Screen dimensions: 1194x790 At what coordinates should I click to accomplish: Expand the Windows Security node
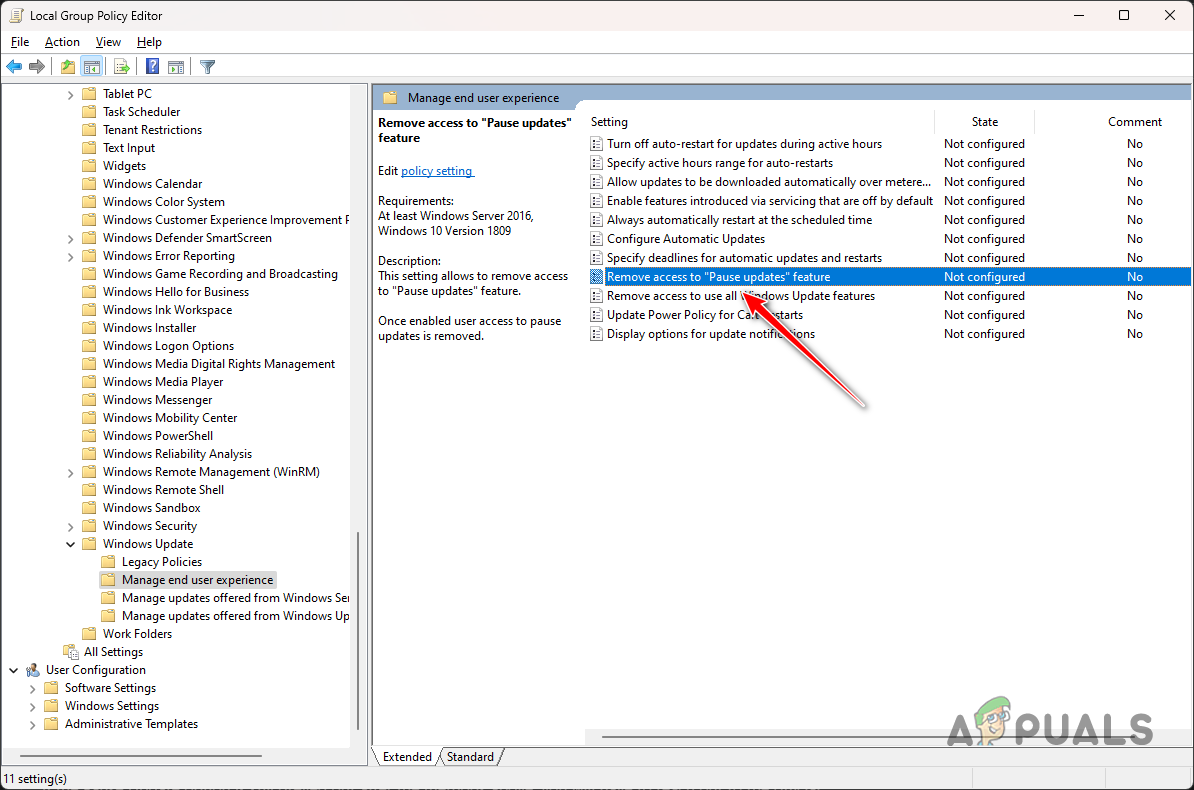70,527
